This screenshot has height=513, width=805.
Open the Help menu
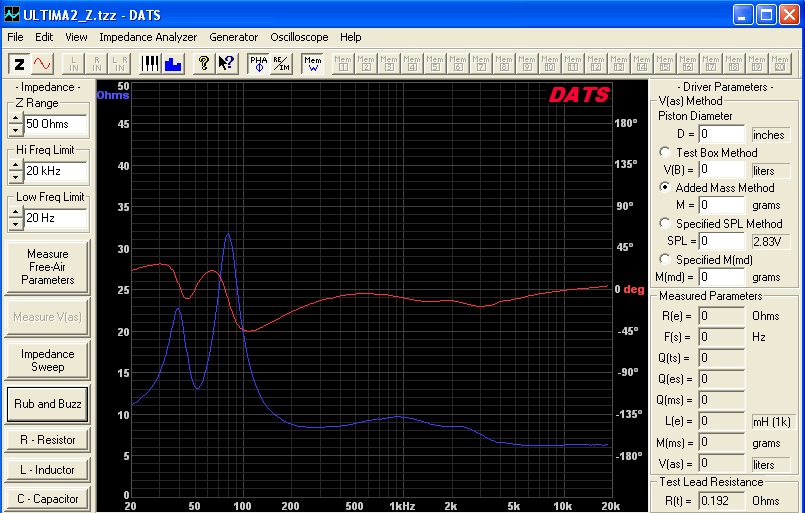pos(351,37)
